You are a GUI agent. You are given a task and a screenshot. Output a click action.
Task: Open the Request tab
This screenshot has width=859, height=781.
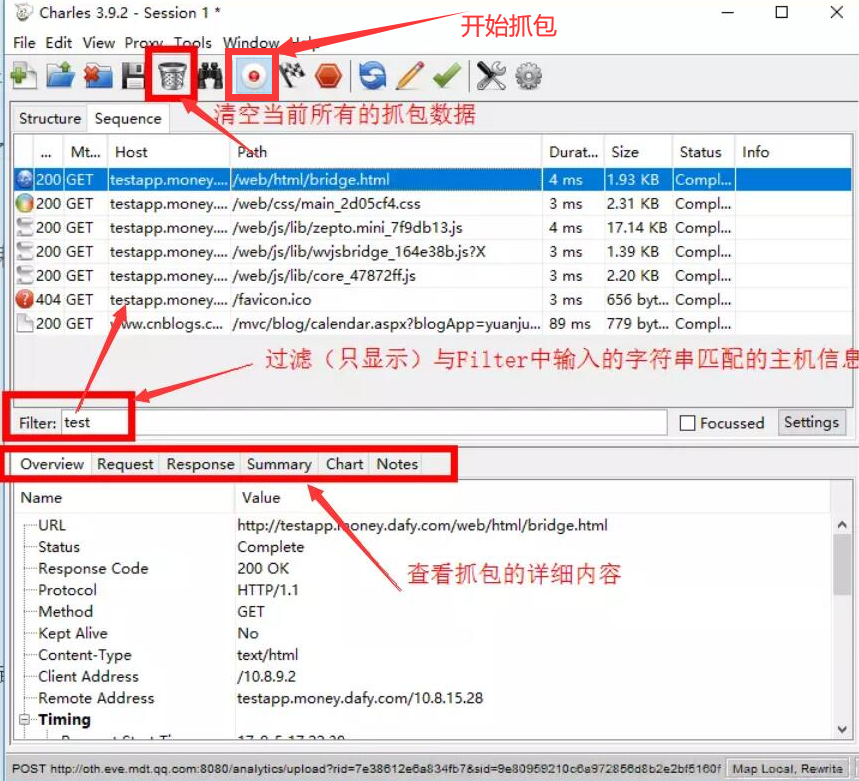point(125,464)
